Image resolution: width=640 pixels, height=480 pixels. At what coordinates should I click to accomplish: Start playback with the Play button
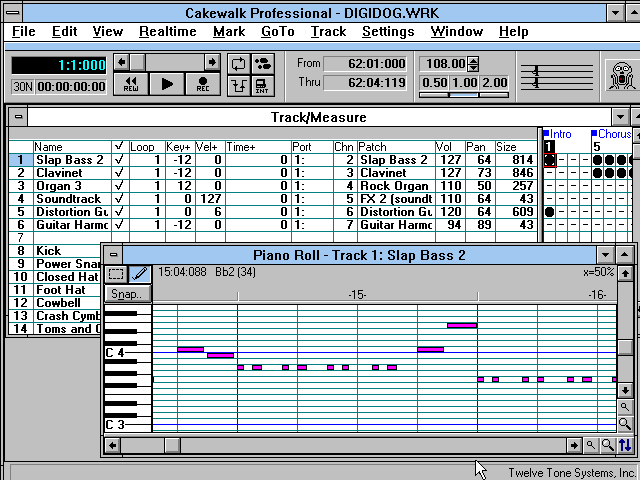(x=167, y=84)
